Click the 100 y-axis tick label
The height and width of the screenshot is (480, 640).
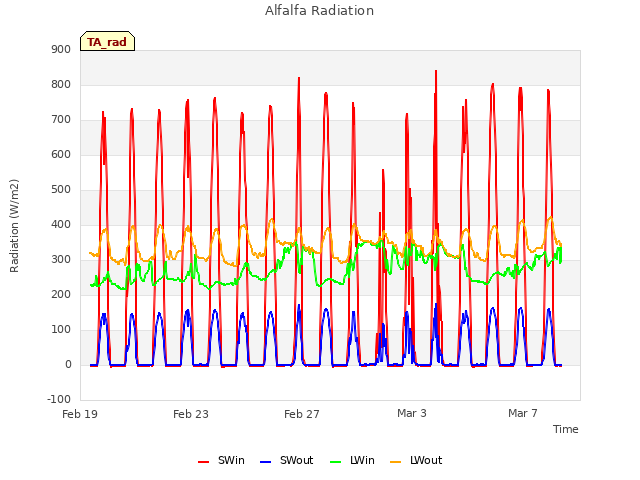point(61,329)
